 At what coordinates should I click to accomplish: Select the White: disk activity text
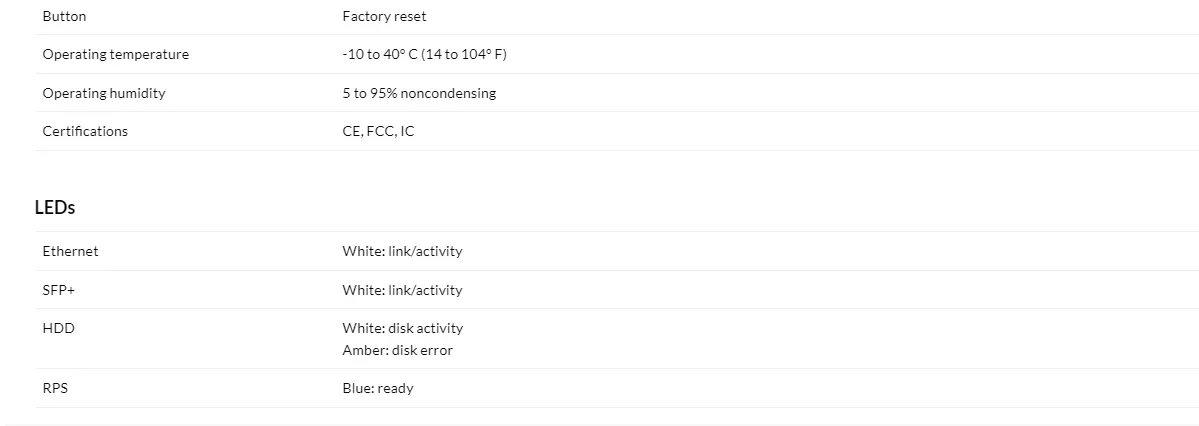coord(403,329)
